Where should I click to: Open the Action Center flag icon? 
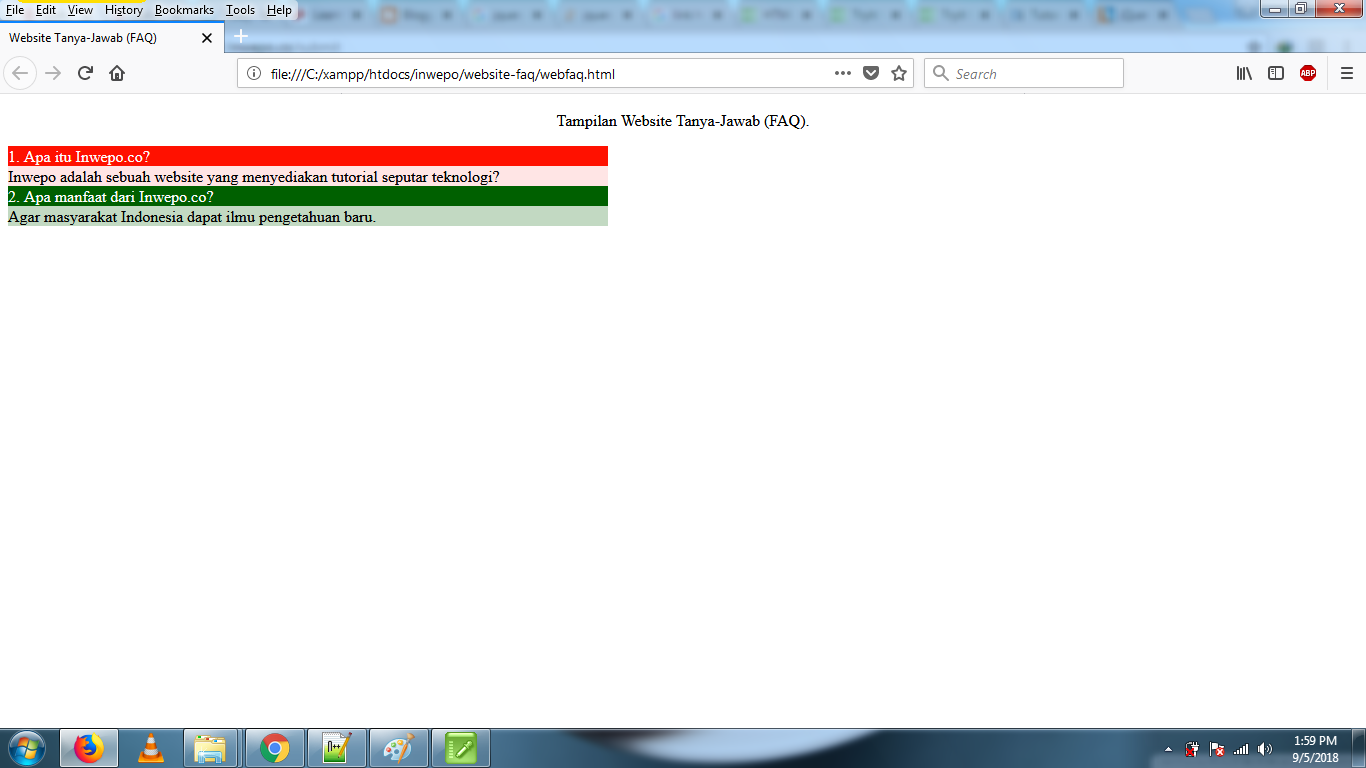1217,749
